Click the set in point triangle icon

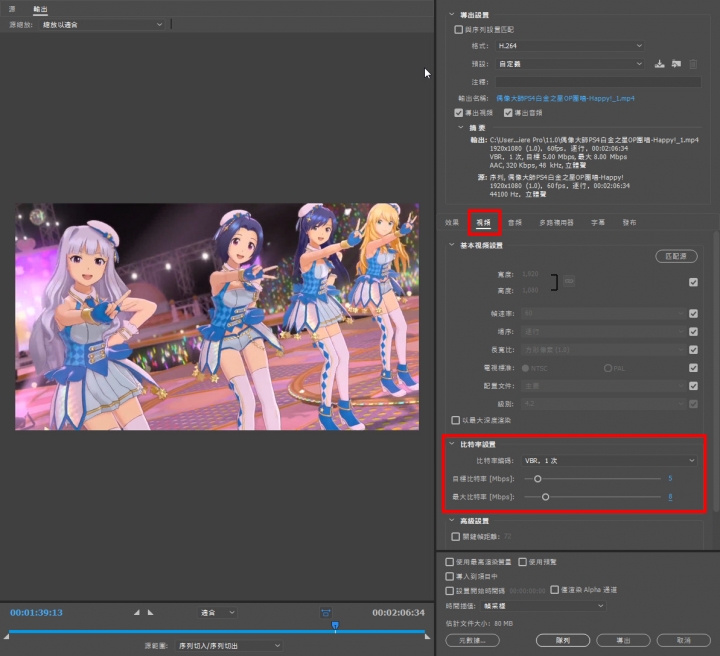pyautogui.click(x=136, y=612)
